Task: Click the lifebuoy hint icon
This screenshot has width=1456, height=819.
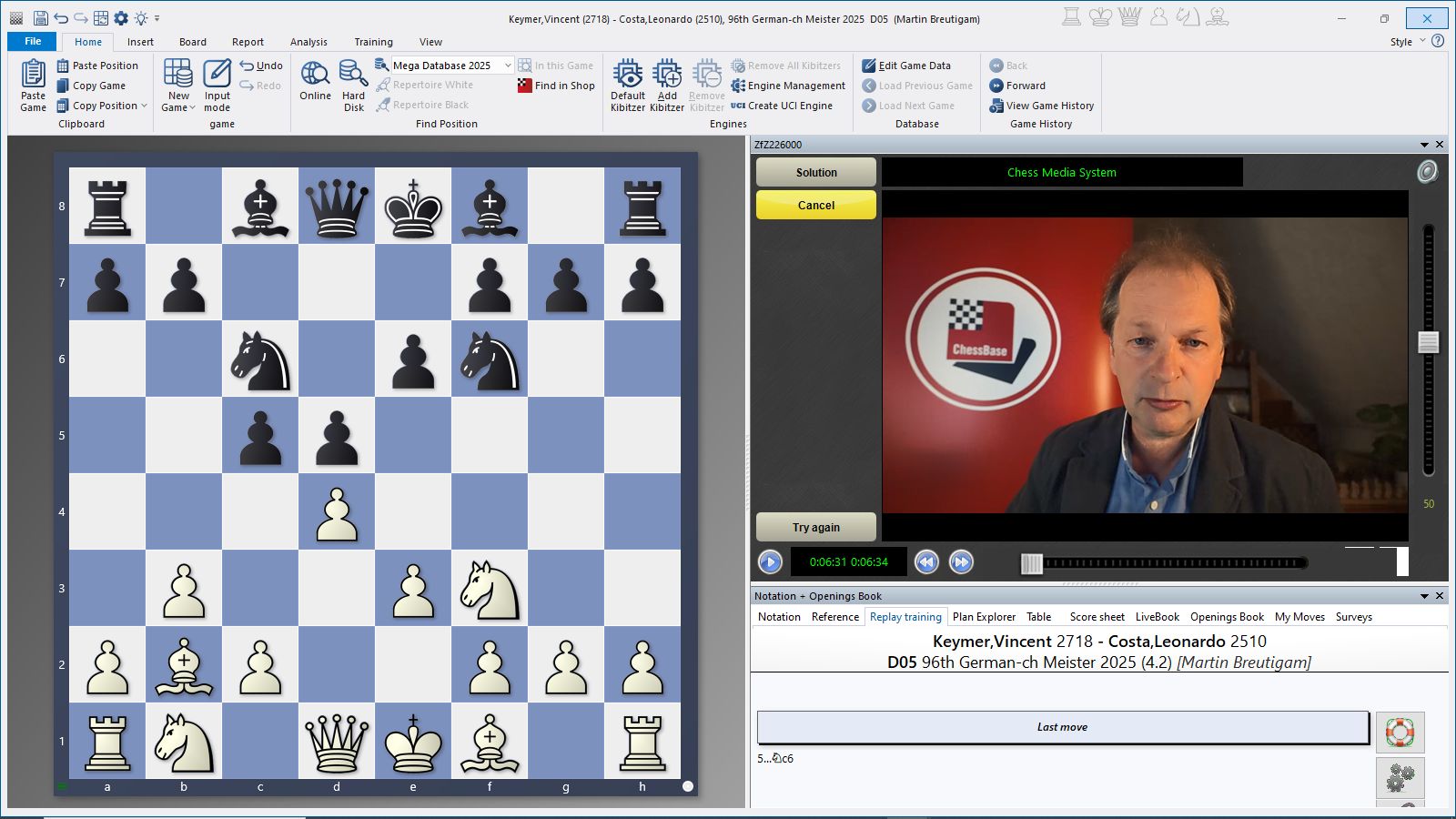Action: pos(1400,732)
